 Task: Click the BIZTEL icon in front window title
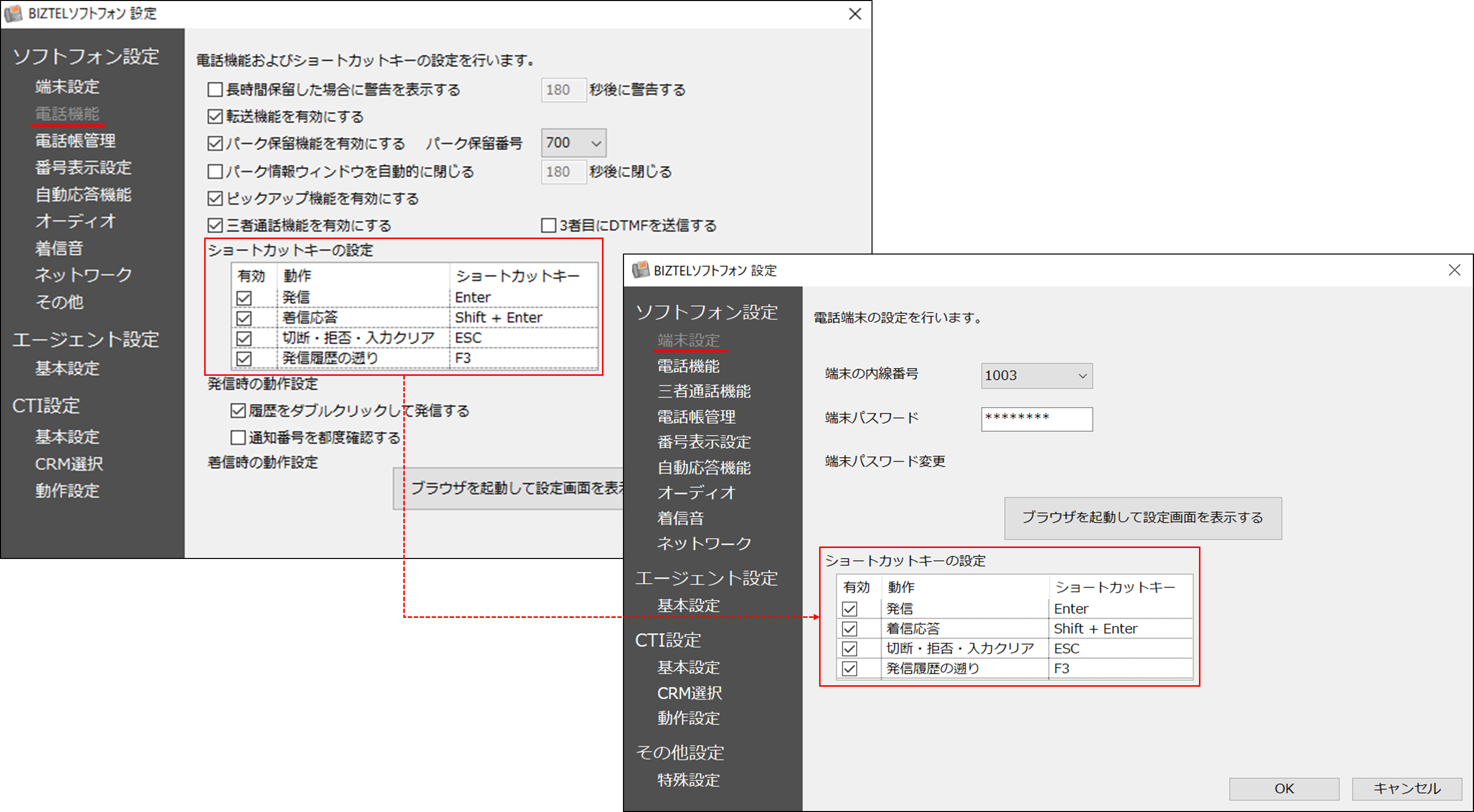coord(640,270)
